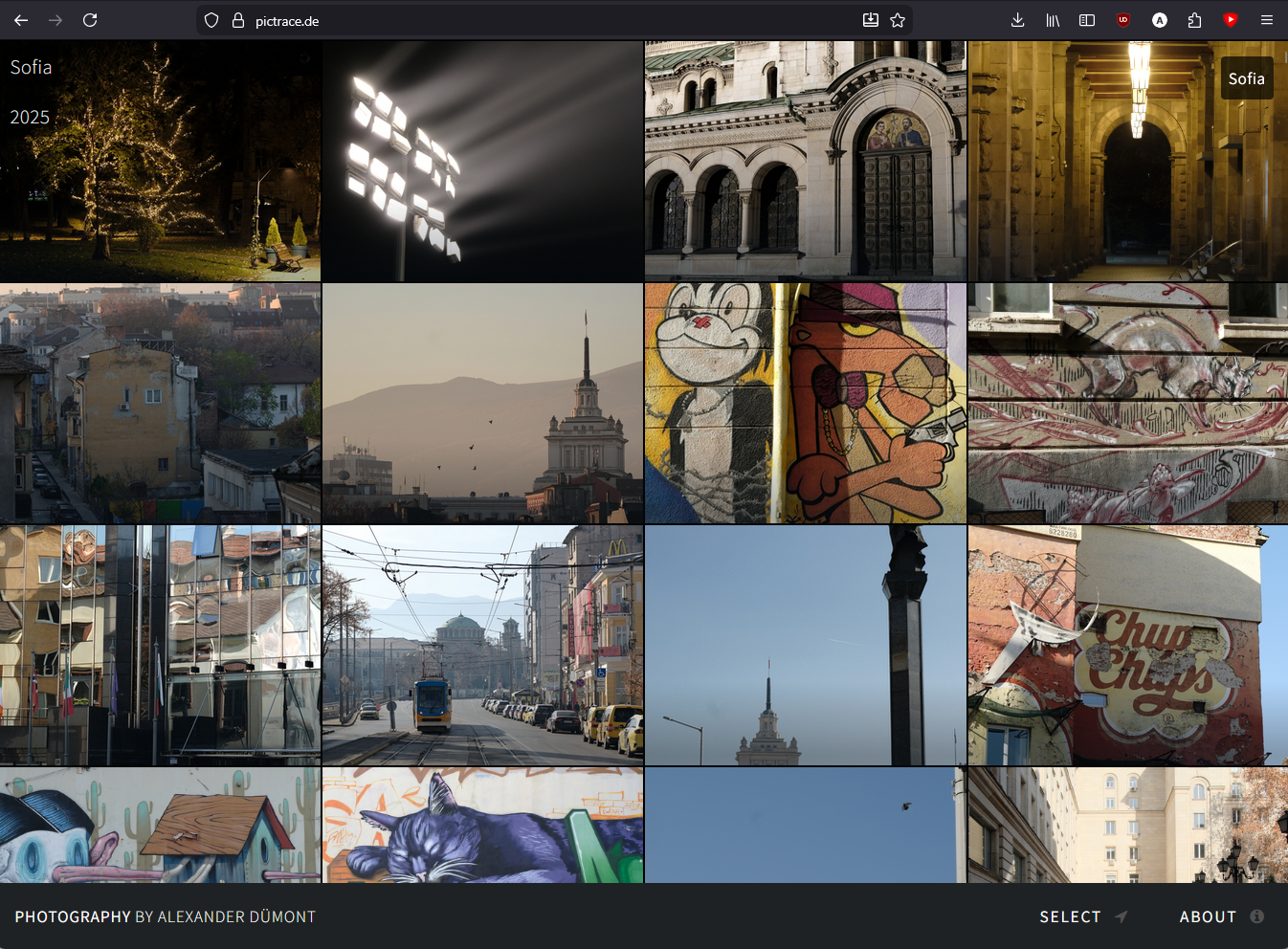Open the Library bookmarks and history icon
This screenshot has height=949, width=1288.
(1053, 20)
